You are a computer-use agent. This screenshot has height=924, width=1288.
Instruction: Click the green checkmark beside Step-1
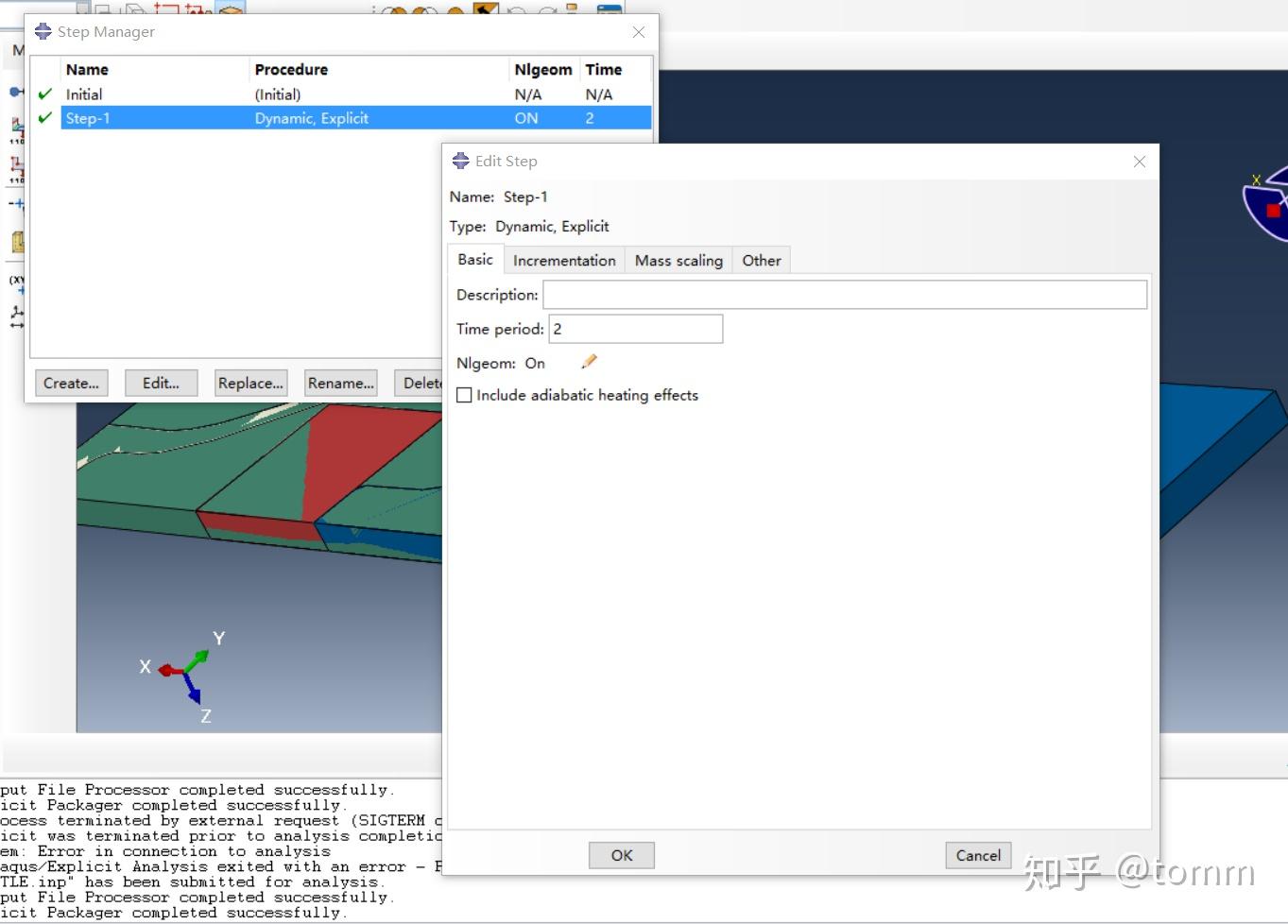[x=43, y=117]
